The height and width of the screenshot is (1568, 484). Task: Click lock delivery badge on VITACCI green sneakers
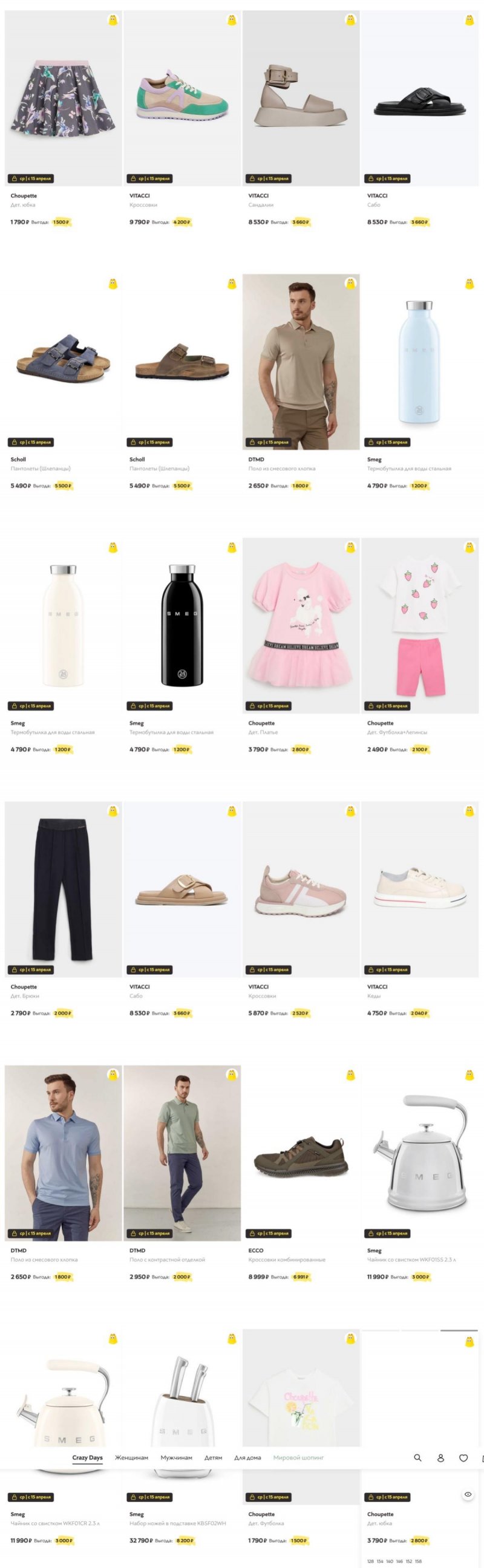coord(149,178)
